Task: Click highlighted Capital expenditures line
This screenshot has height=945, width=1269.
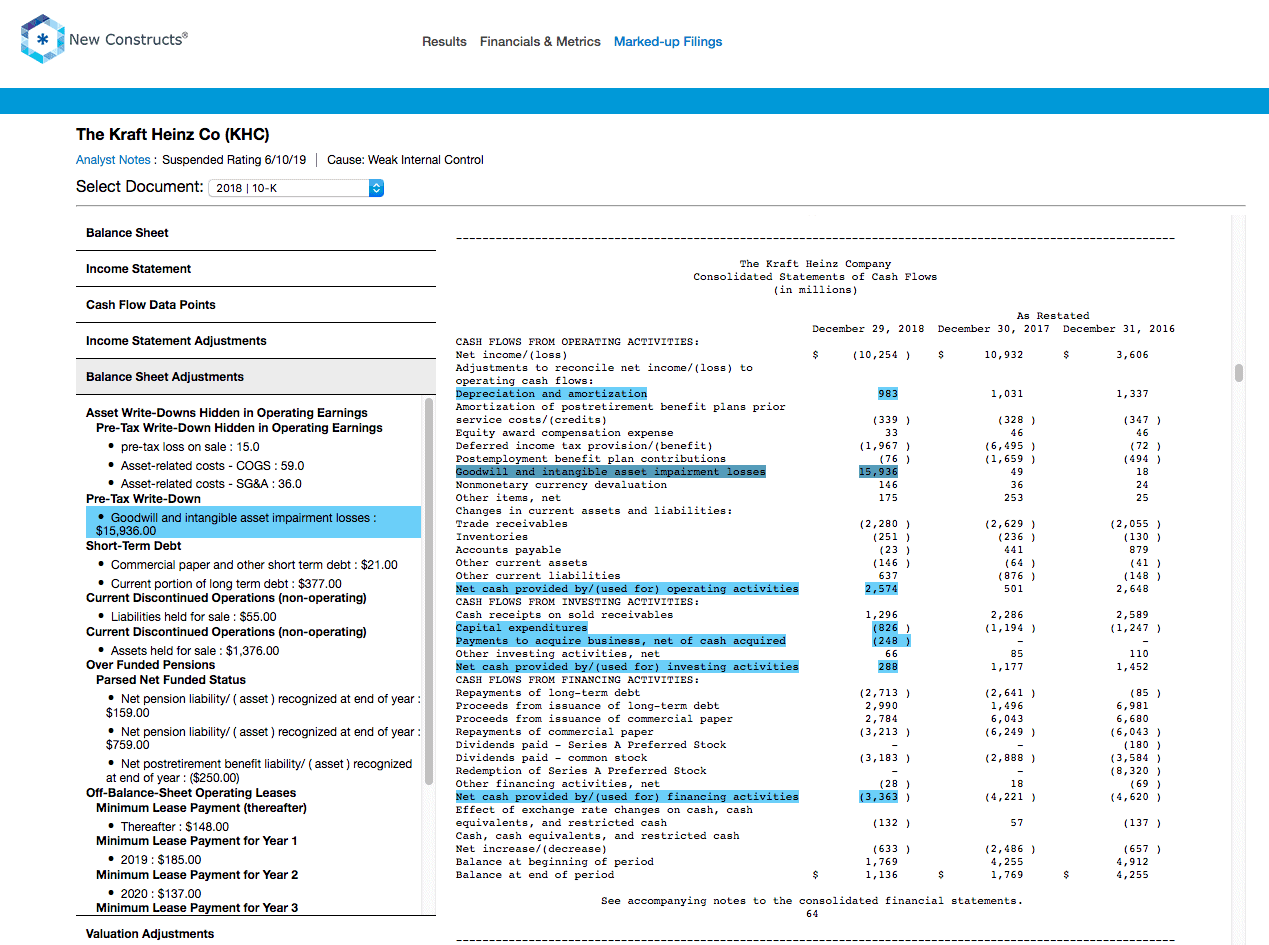Action: [521, 628]
